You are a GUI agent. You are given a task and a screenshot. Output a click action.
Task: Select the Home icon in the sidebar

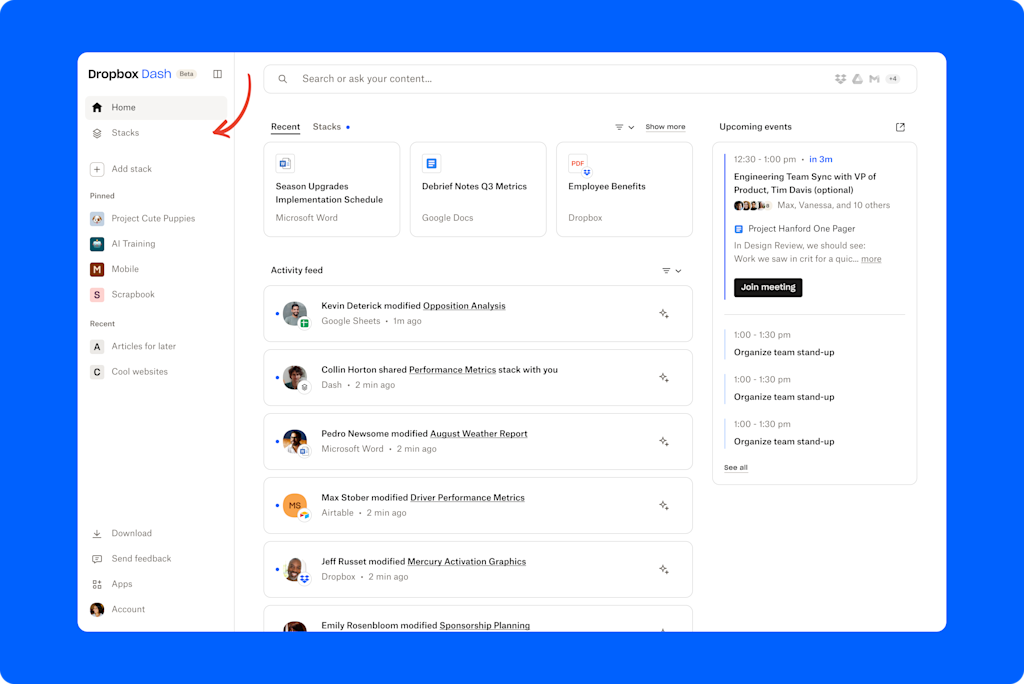96,107
